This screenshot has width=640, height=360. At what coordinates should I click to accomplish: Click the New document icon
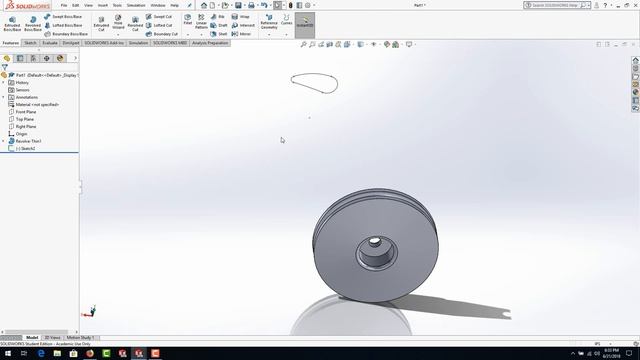pyautogui.click(x=212, y=5)
